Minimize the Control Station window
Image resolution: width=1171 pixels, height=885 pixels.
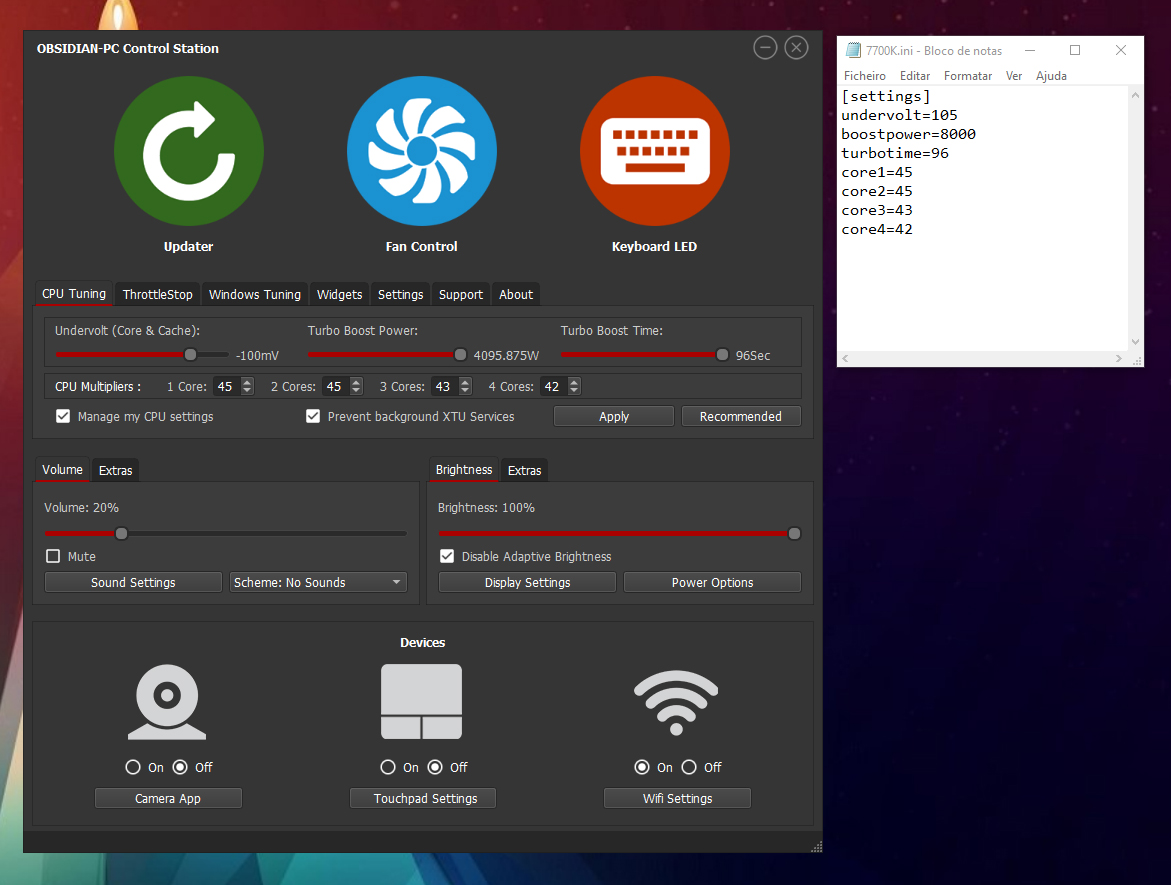(765, 48)
